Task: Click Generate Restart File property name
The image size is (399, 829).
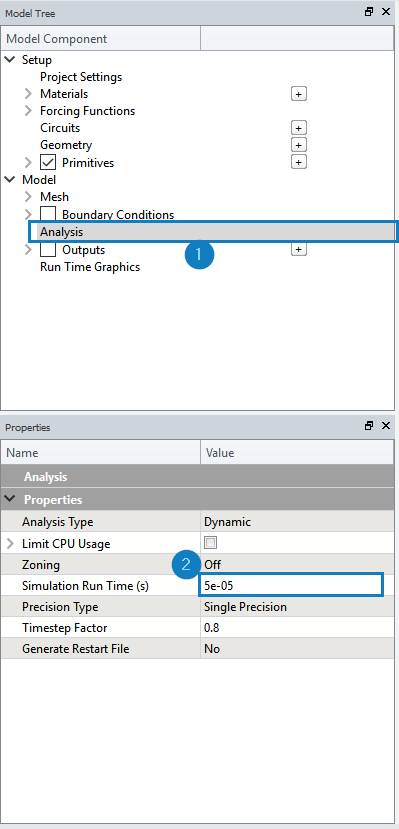Action: pos(76,649)
